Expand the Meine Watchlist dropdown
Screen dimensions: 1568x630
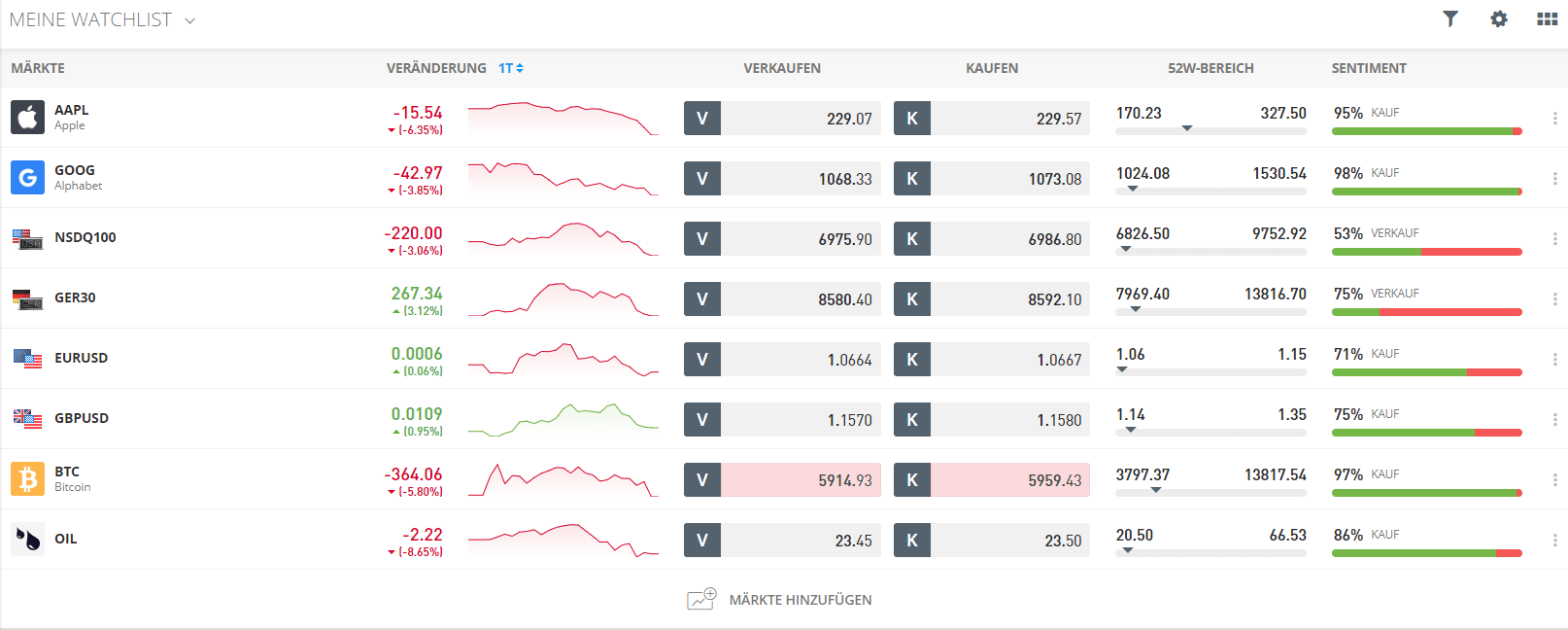(x=189, y=20)
